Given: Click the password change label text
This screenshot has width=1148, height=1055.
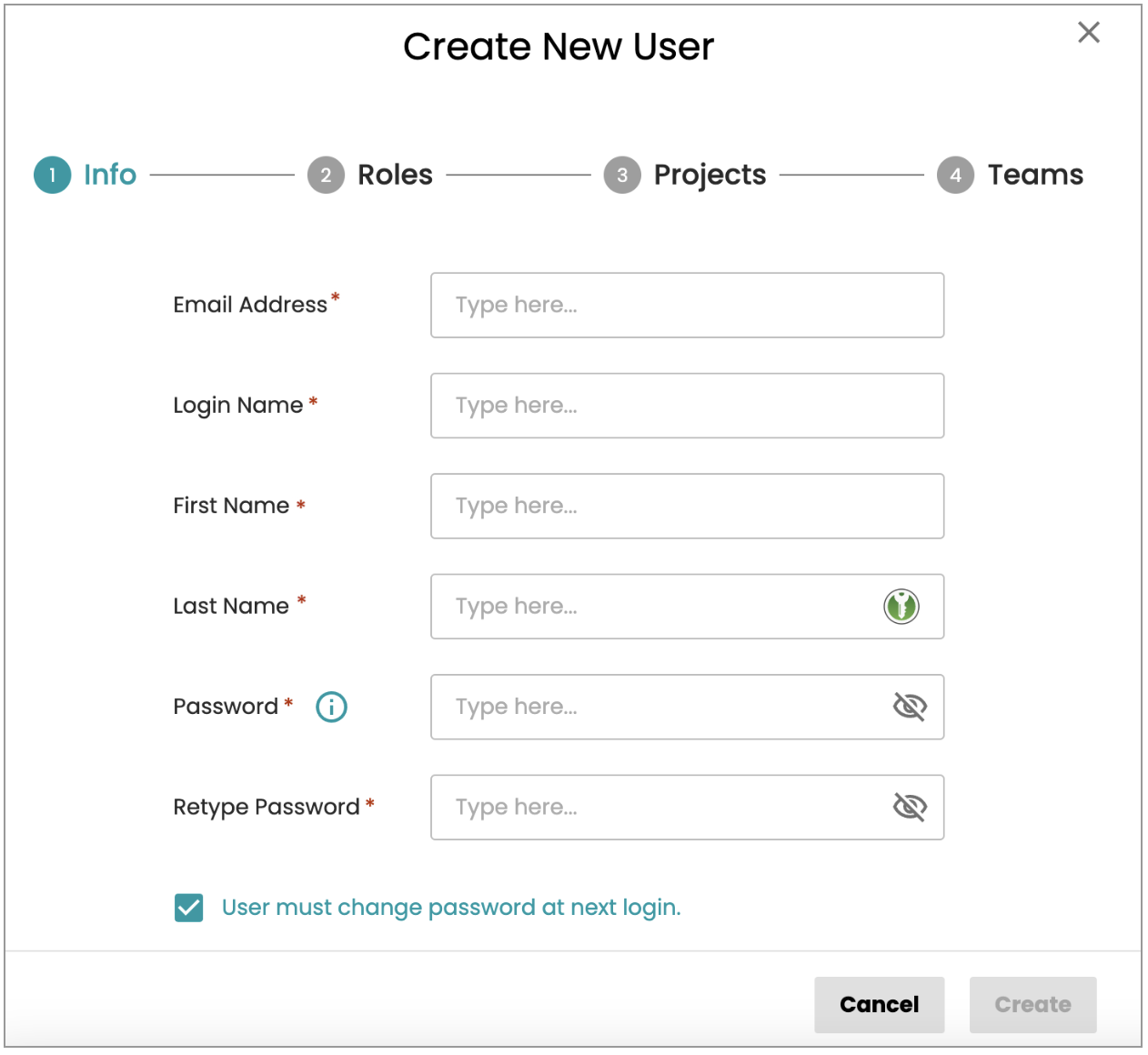Looking at the screenshot, I should (x=451, y=908).
